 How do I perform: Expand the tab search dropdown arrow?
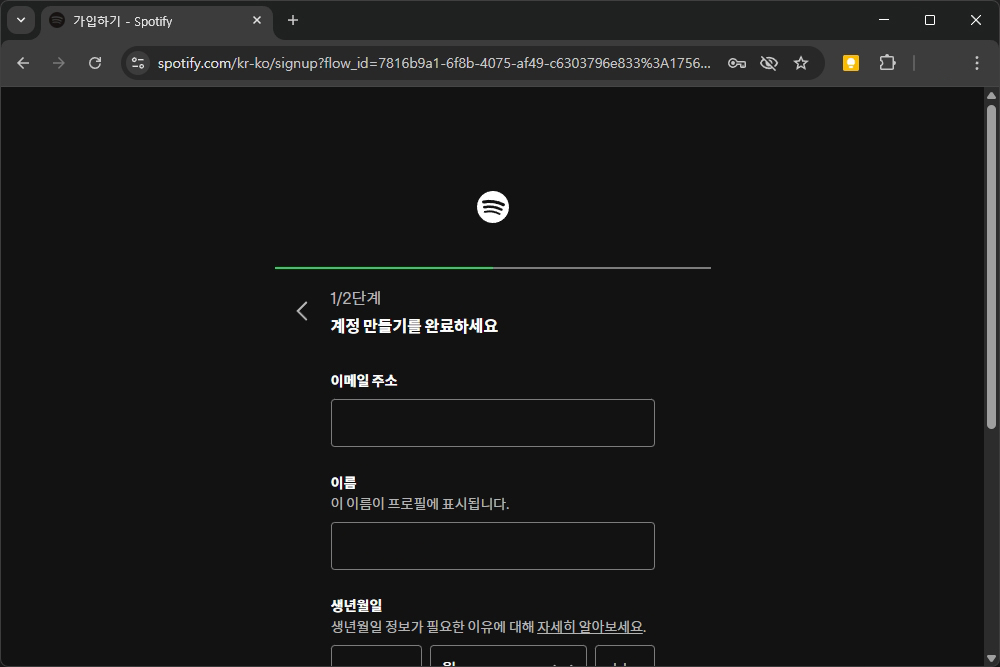click(x=21, y=20)
